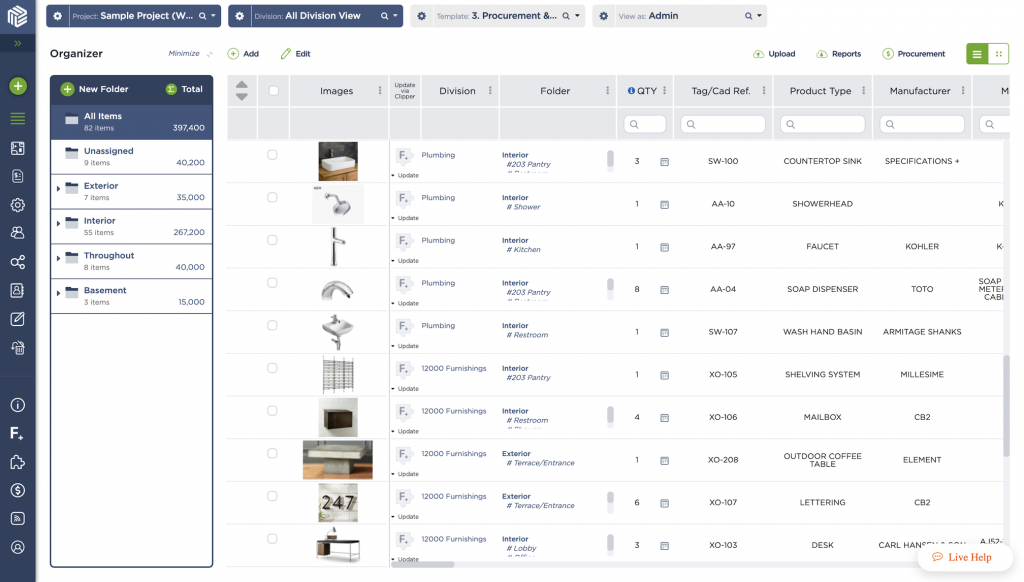The height and width of the screenshot is (582, 1024).
Task: Click the Live Help chat button
Action: pos(963,559)
